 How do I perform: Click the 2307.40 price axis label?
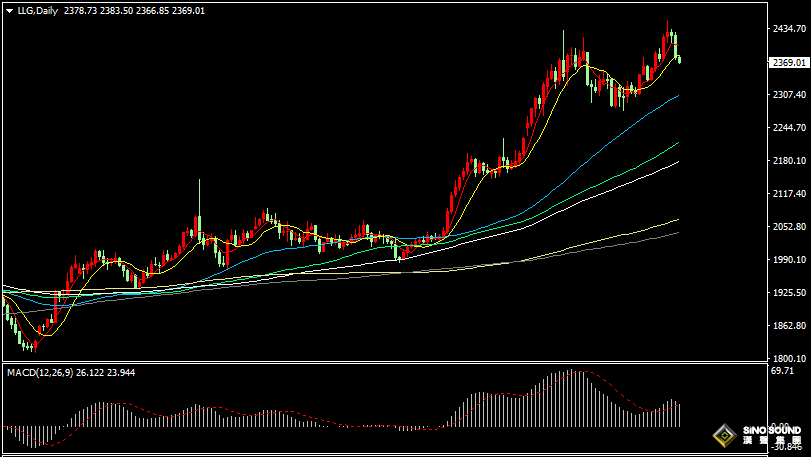click(789, 95)
